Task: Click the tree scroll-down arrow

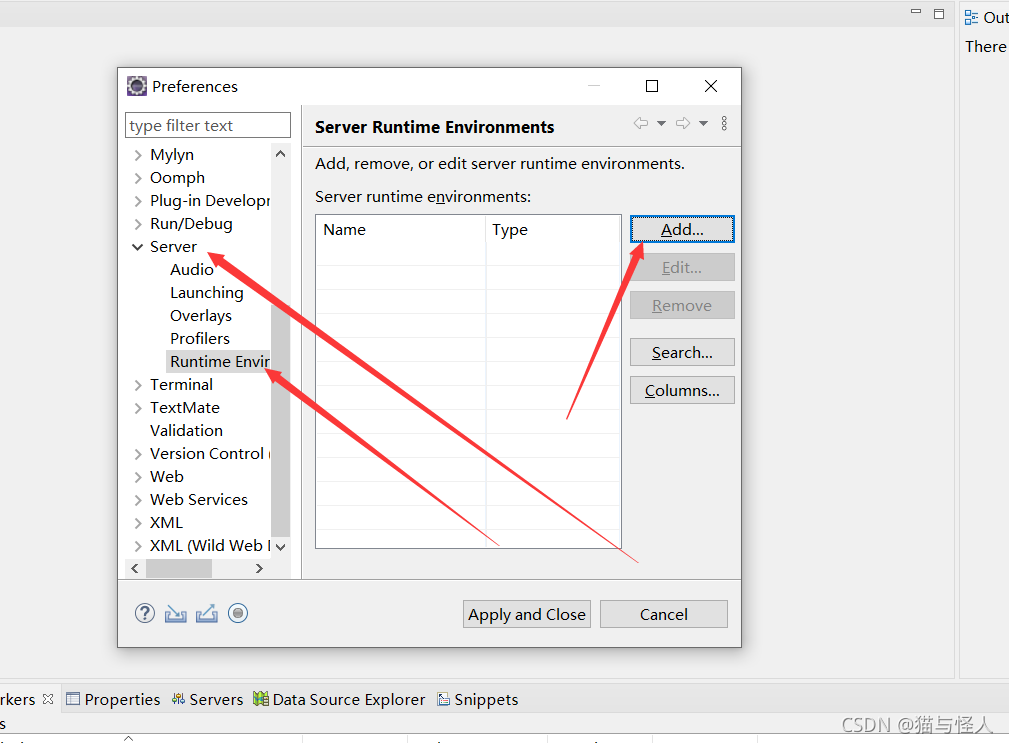Action: pyautogui.click(x=280, y=547)
